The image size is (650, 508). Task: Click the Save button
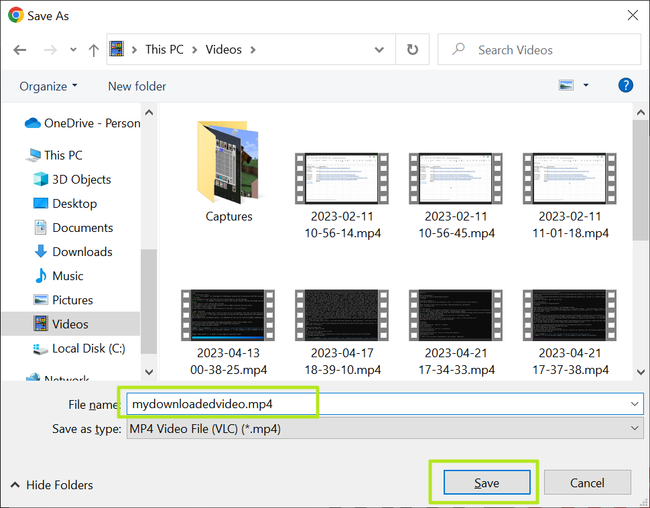(487, 482)
